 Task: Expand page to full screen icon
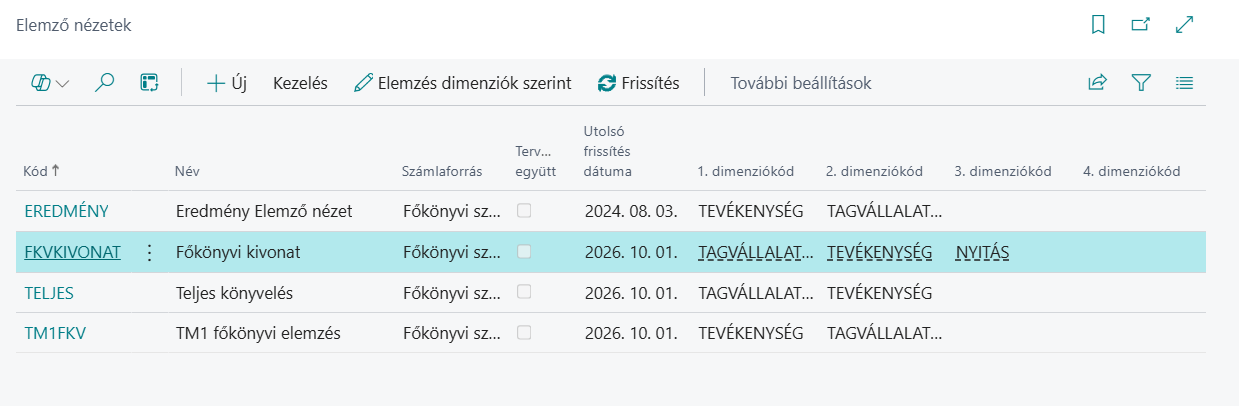pyautogui.click(x=1185, y=26)
